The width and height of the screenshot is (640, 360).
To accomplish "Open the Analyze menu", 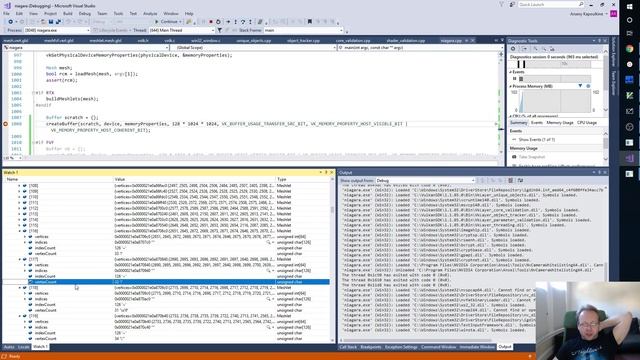I will tap(150, 13).
